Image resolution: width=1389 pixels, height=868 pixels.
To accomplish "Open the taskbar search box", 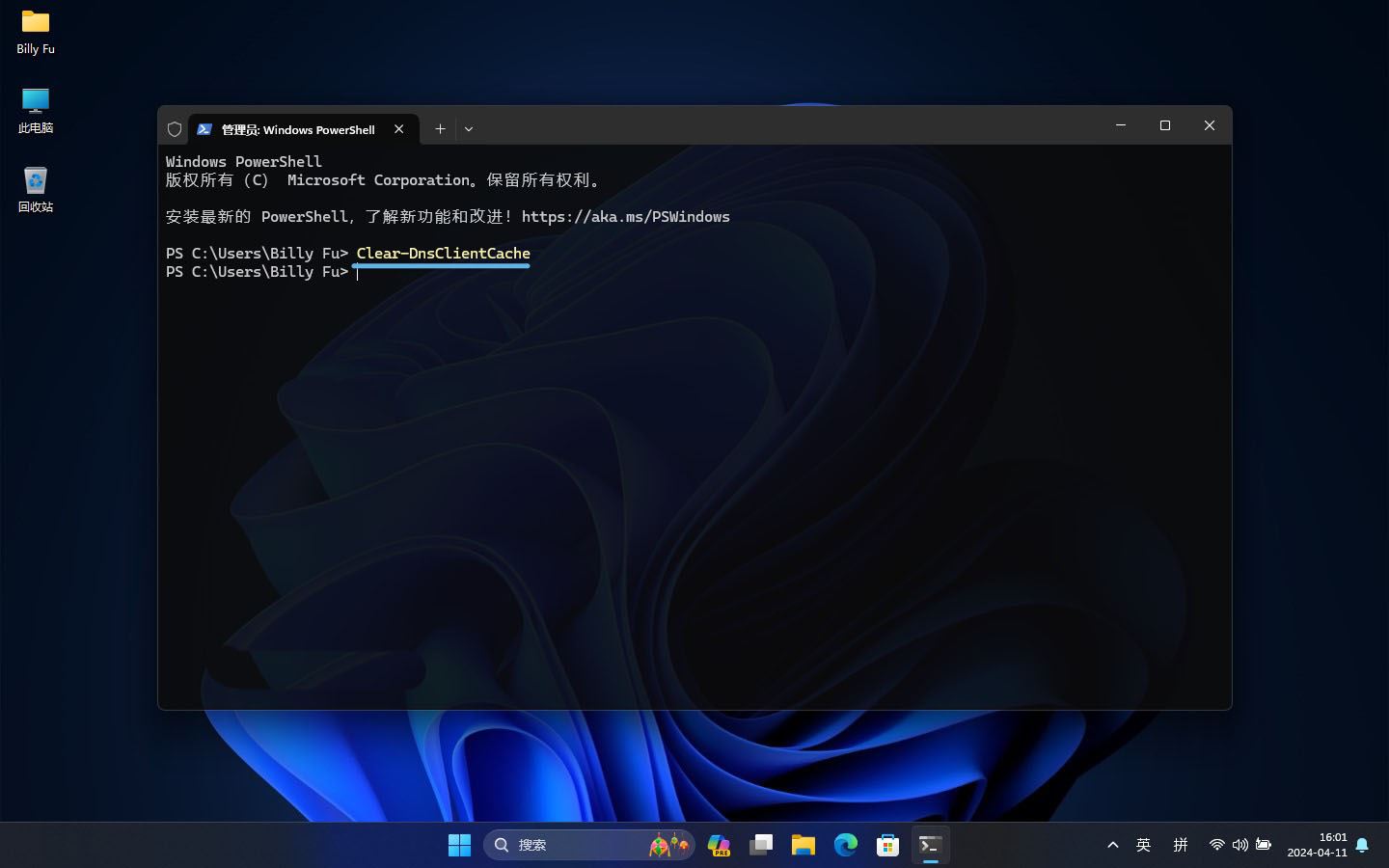I will pos(588,845).
